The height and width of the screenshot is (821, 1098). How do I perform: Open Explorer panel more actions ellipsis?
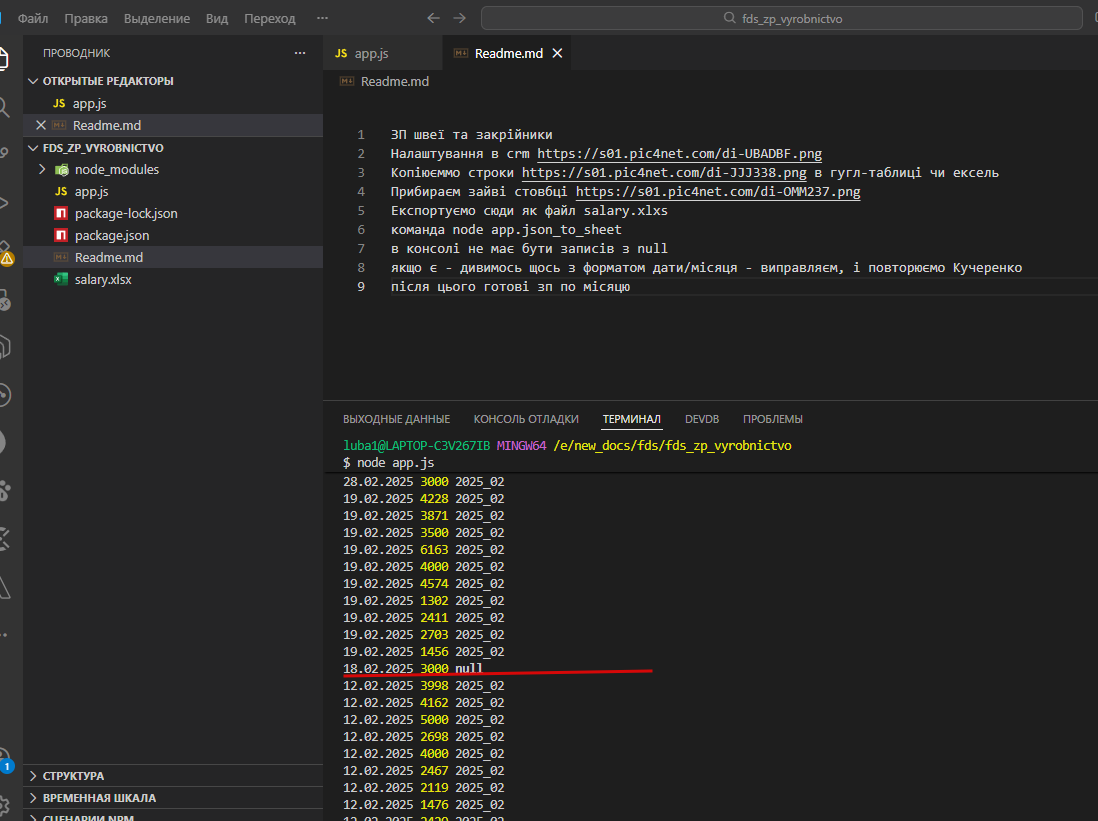tap(300, 53)
